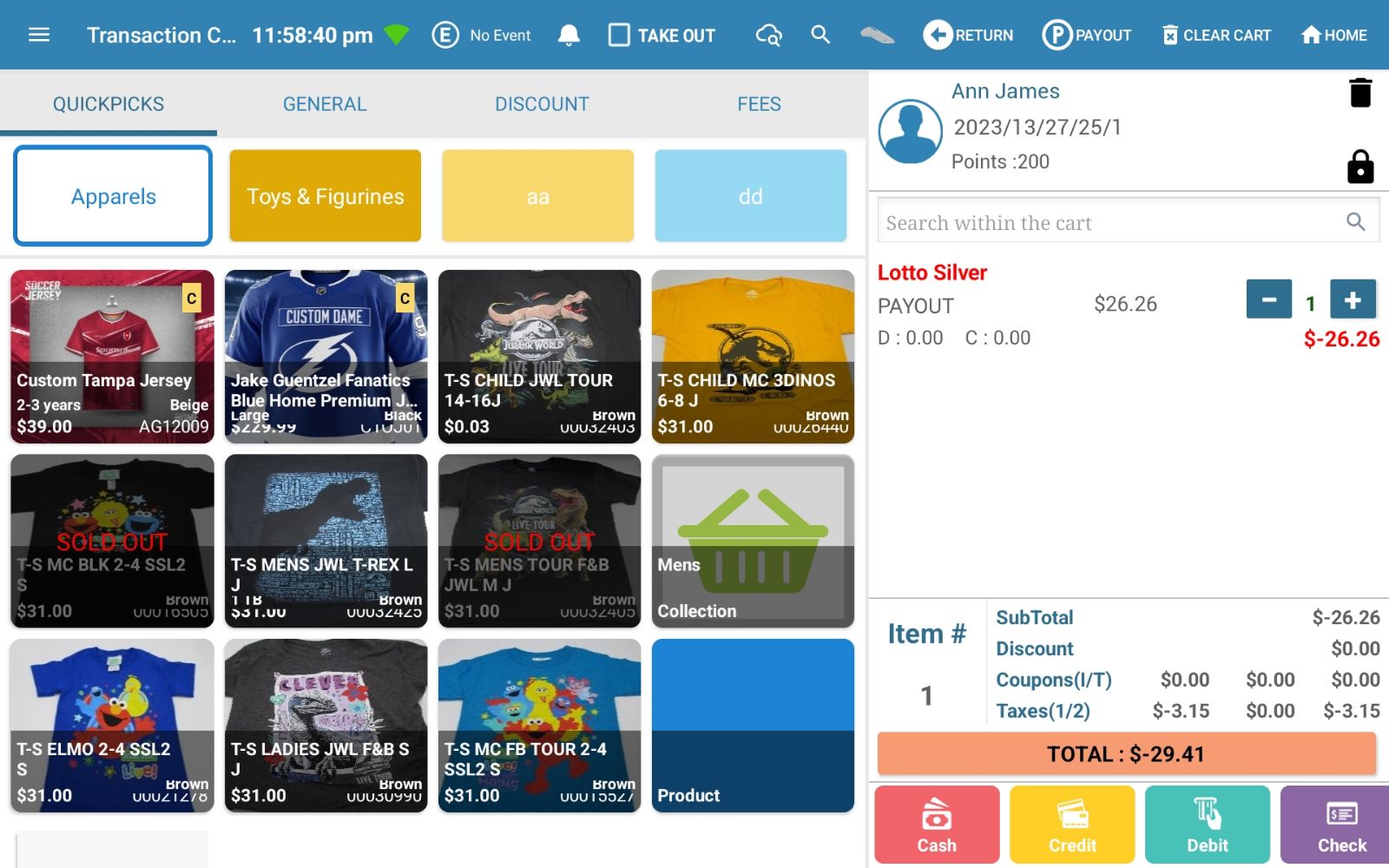Select the yellow 'aa' category tile
The height and width of the screenshot is (868, 1389).
[538, 196]
